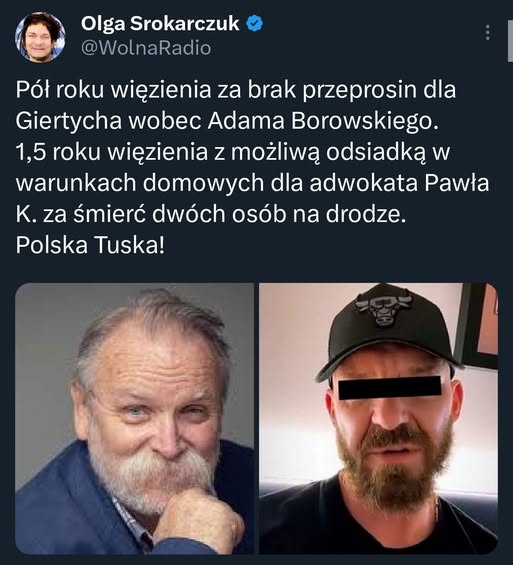The height and width of the screenshot is (565, 513).
Task: Open Olga Srokarczuk's profile avatar
Action: click(40, 37)
